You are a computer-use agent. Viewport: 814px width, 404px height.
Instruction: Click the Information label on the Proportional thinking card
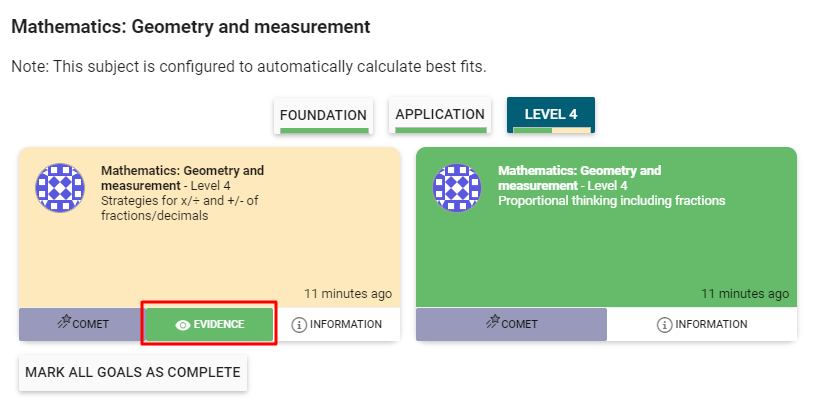point(711,325)
